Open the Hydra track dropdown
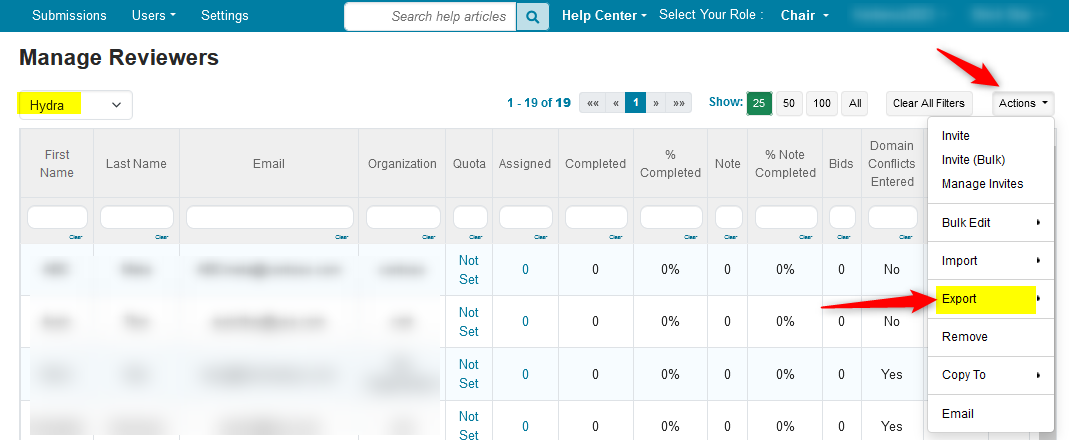 [75, 105]
